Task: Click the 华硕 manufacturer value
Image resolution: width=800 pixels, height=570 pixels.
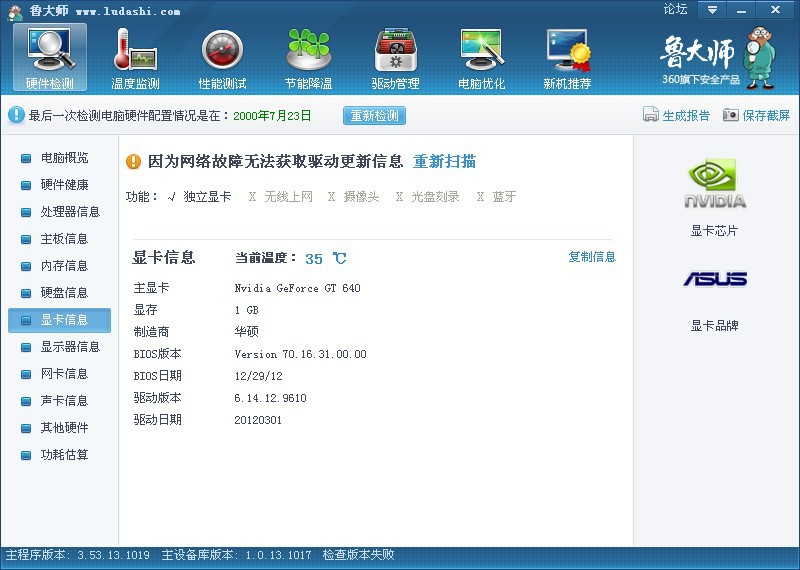Action: [x=246, y=332]
